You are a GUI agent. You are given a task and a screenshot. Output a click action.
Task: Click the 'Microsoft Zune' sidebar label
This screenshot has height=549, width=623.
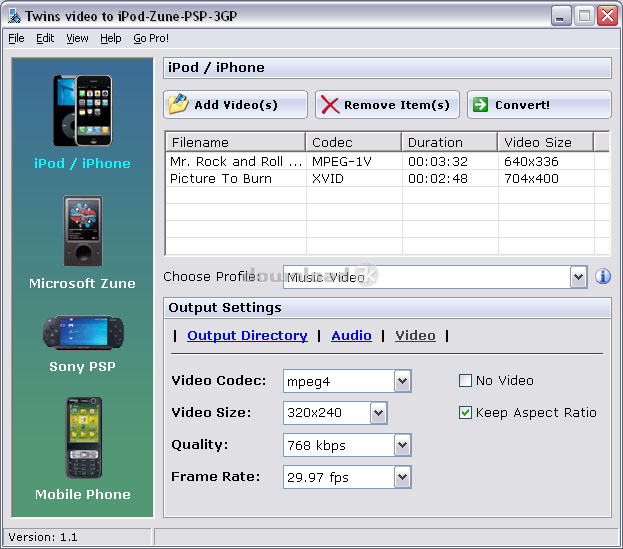pos(82,283)
